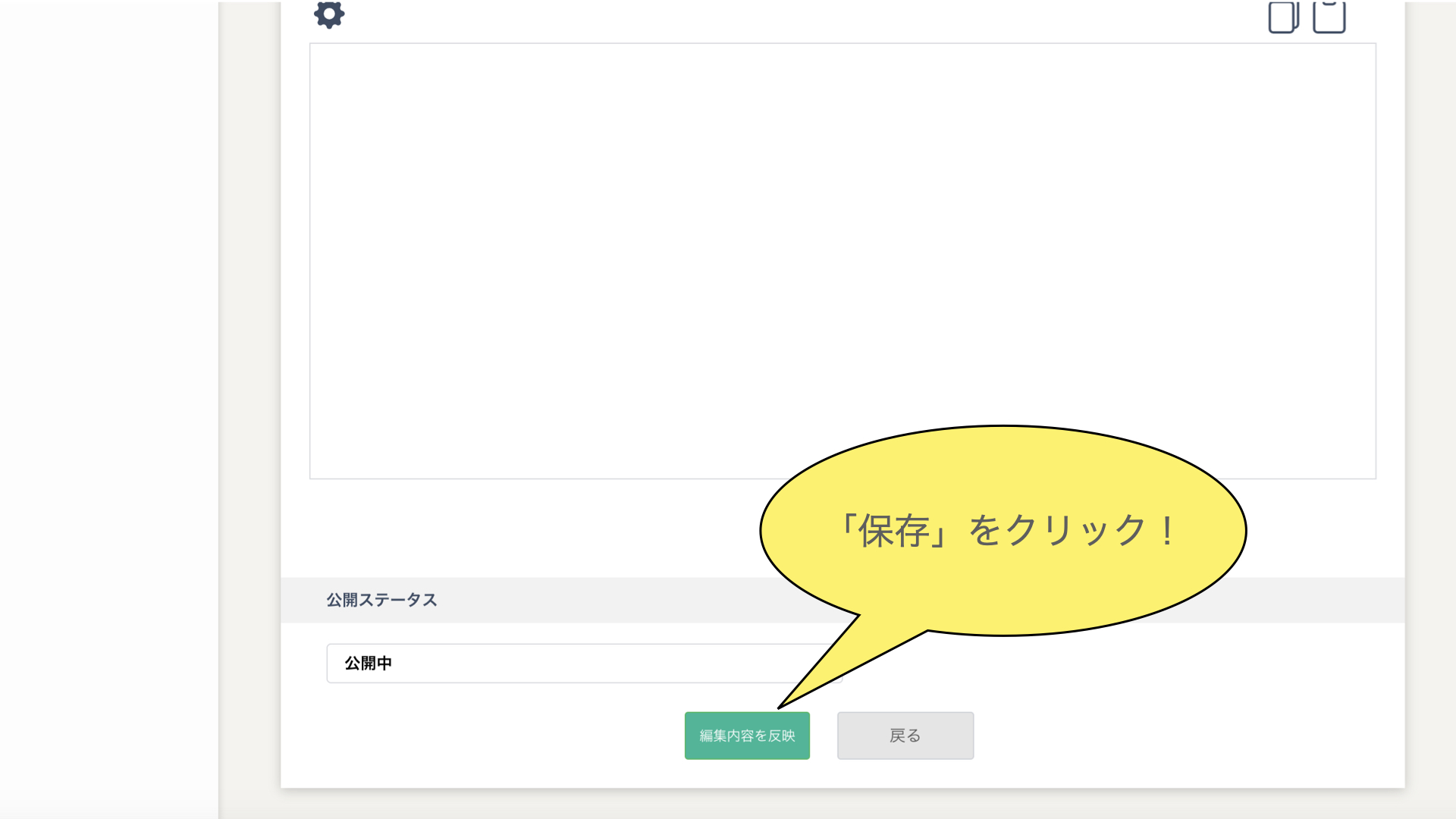The width and height of the screenshot is (1456, 819).
Task: Click white area below 戻る button
Action: (905, 773)
